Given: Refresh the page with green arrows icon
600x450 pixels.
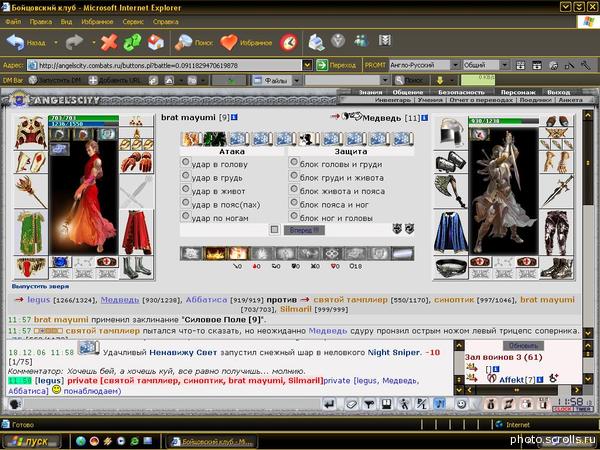Looking at the screenshot, I should tap(132, 42).
